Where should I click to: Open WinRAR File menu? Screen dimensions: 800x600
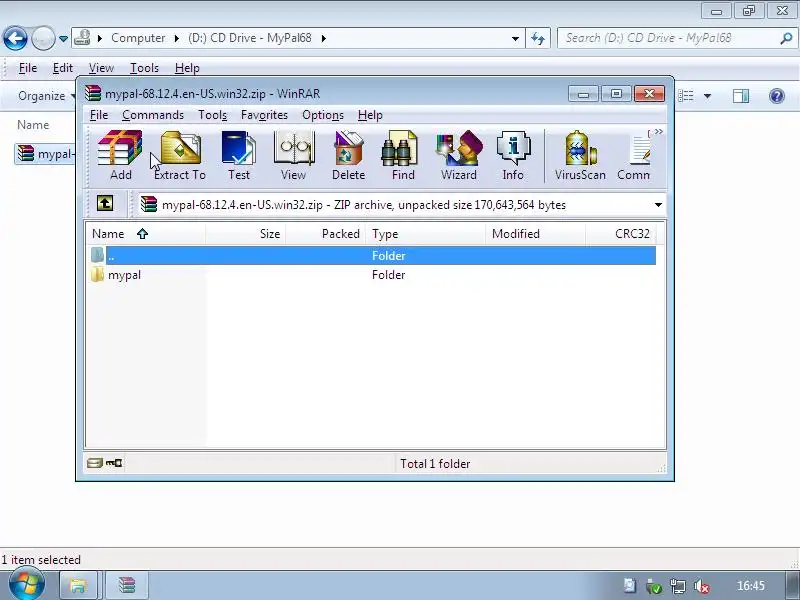[x=99, y=115]
